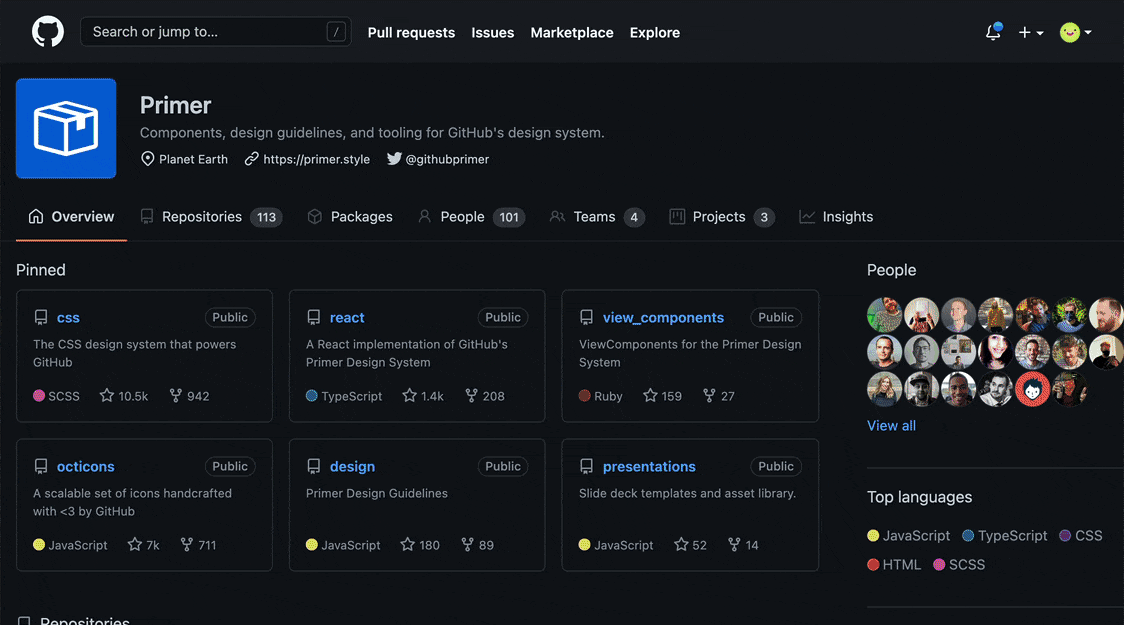The image size is (1124, 625).
Task: Click the 113 repositories counter badge
Action: point(267,217)
